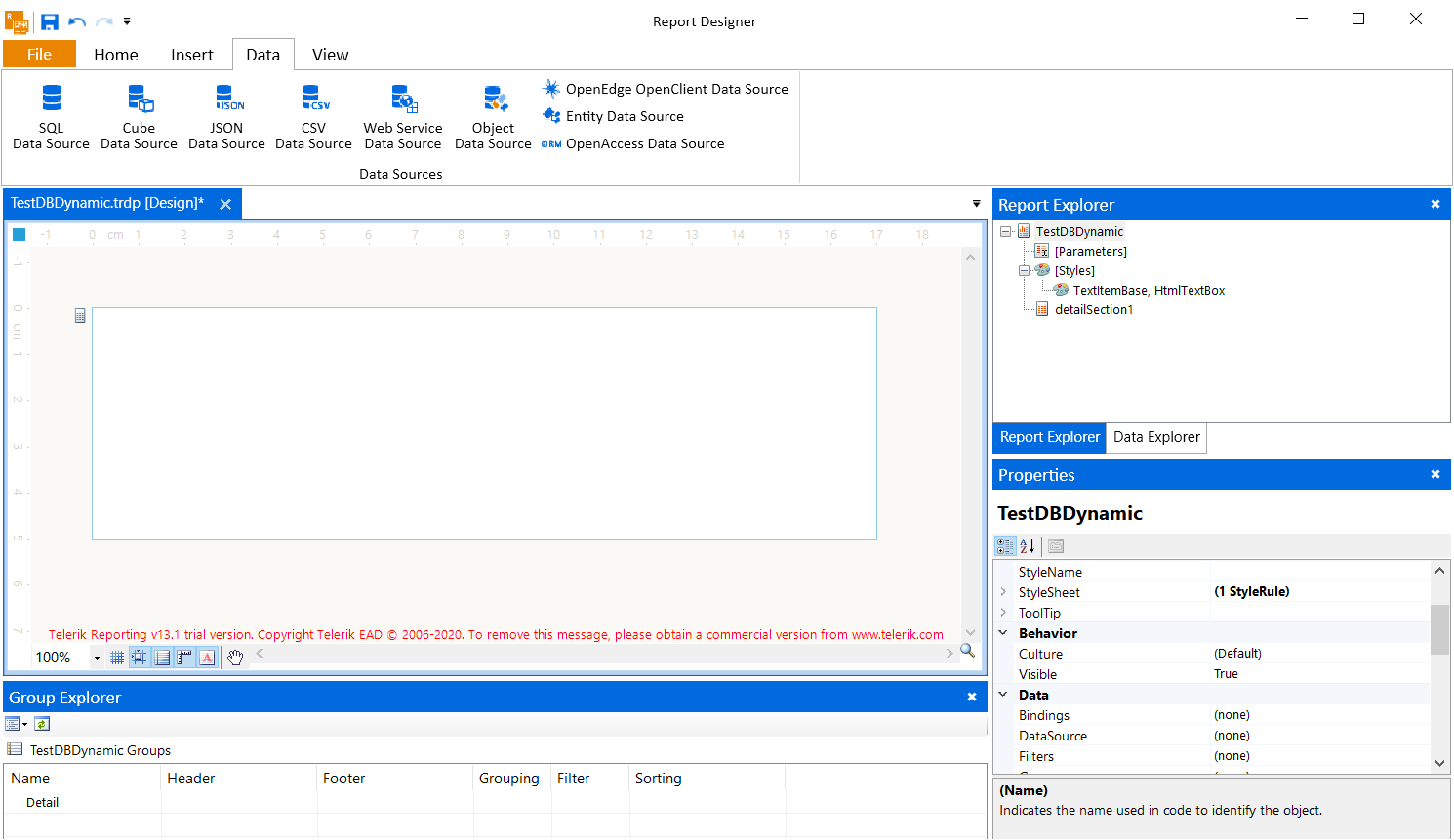Add OpenAccess Data Source
This screenshot has height=840, width=1454.
coord(633,143)
